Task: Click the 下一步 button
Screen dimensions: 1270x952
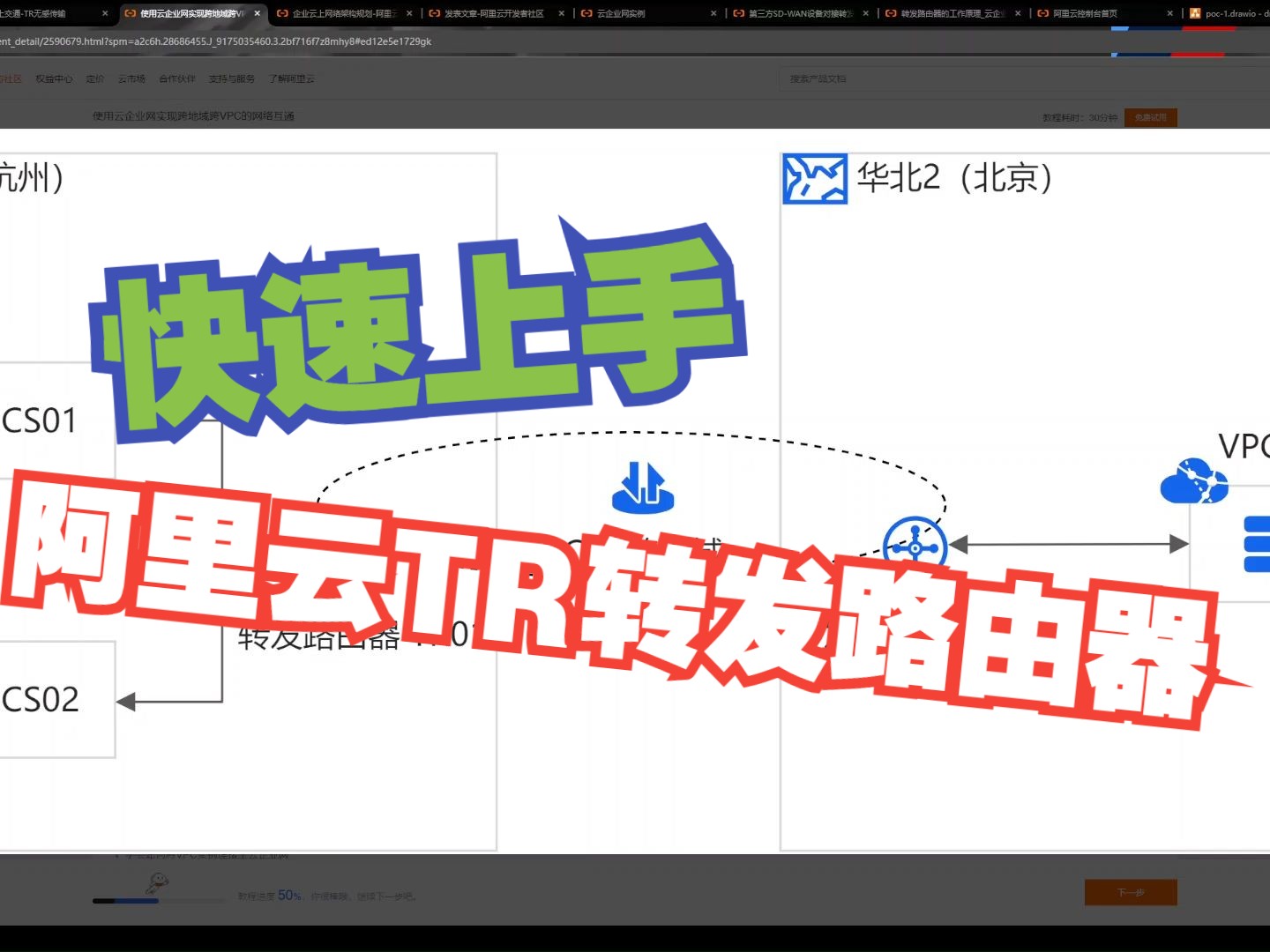Action: pos(1131,892)
